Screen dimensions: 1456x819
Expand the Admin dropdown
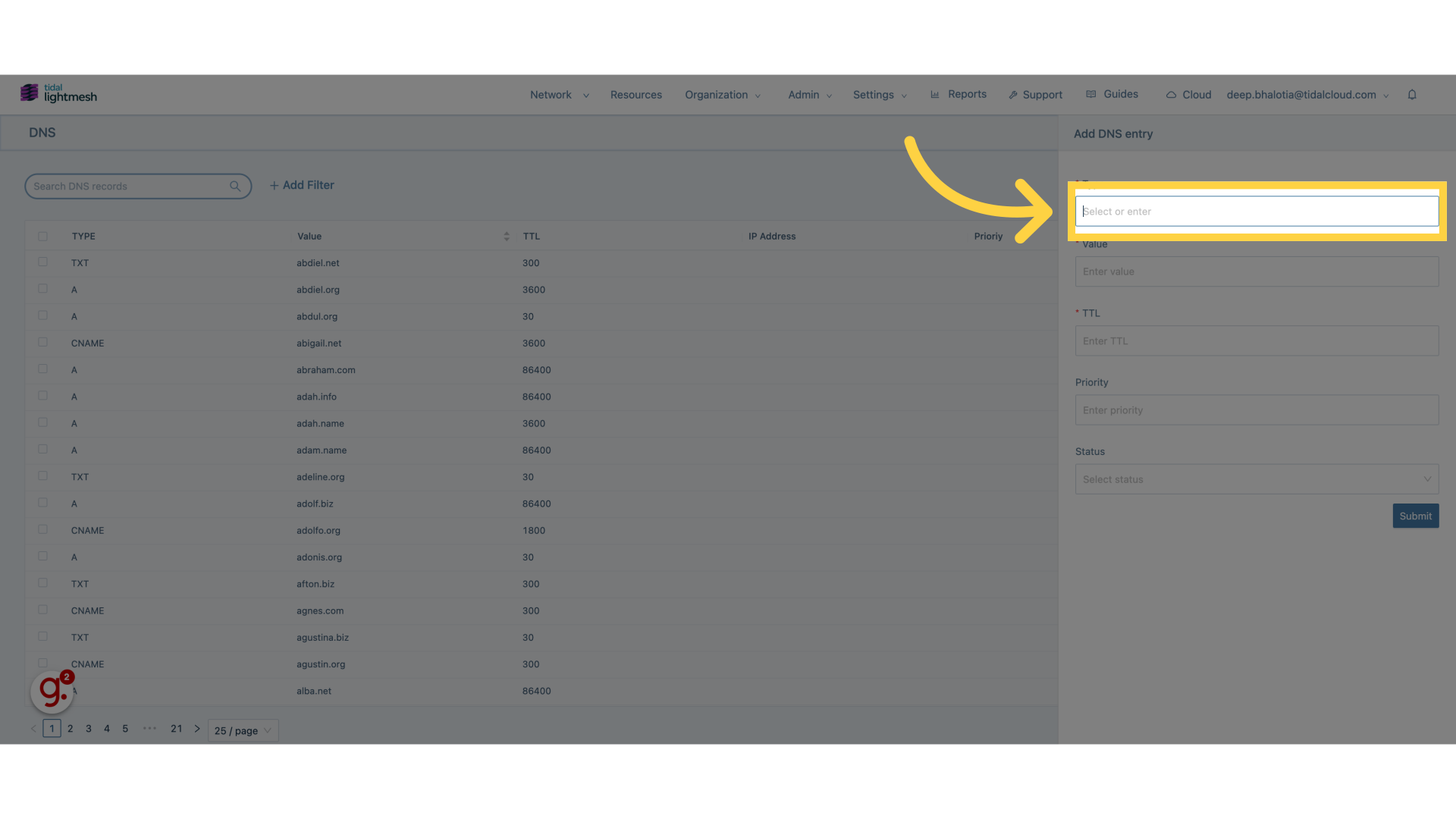(810, 95)
